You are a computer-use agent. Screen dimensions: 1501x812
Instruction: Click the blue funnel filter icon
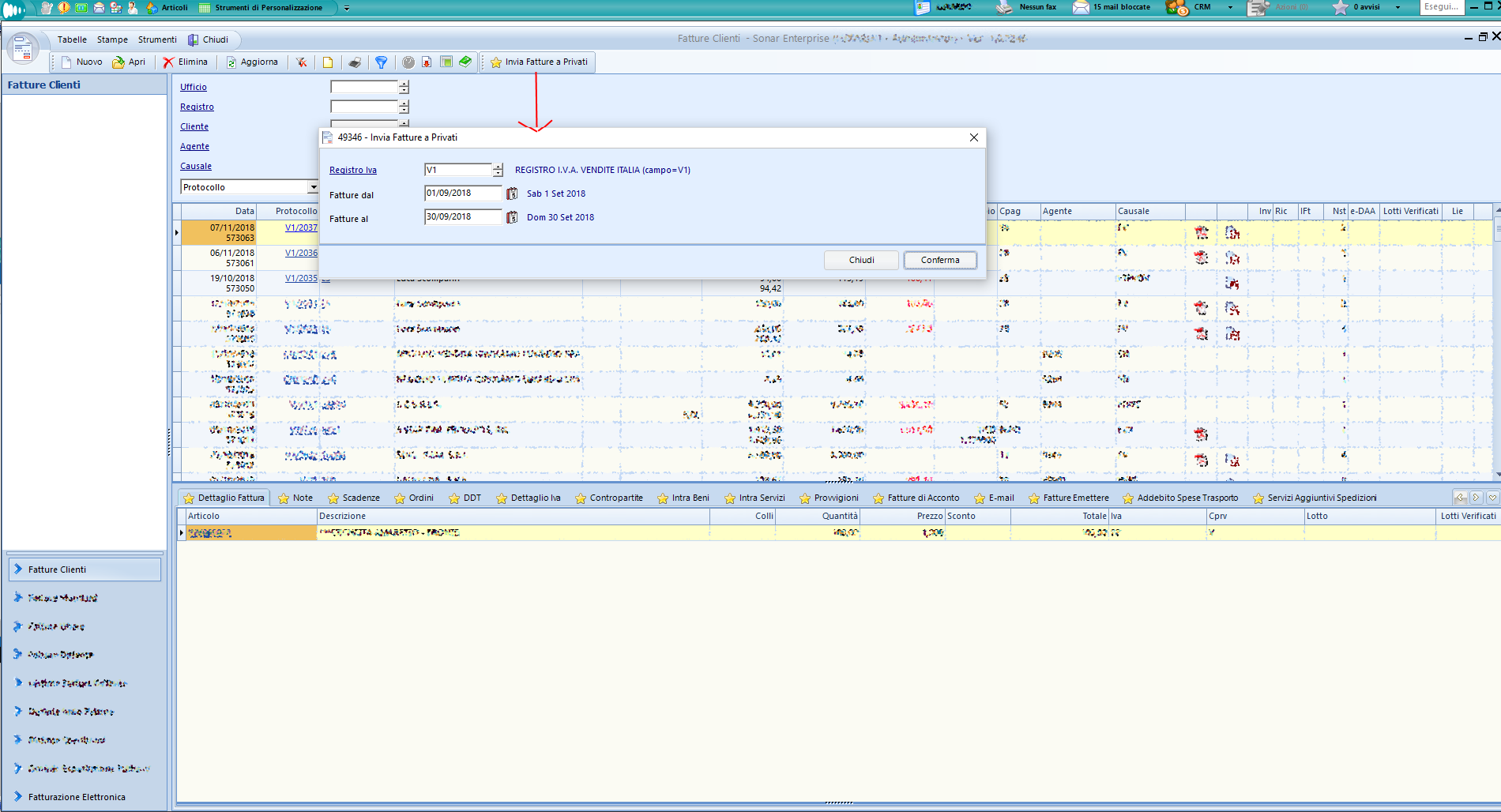[382, 62]
